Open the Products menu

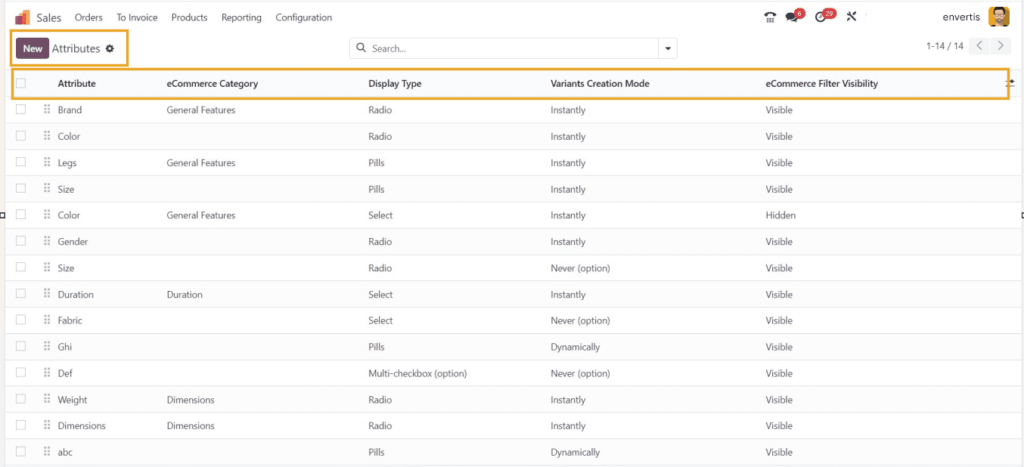[189, 17]
